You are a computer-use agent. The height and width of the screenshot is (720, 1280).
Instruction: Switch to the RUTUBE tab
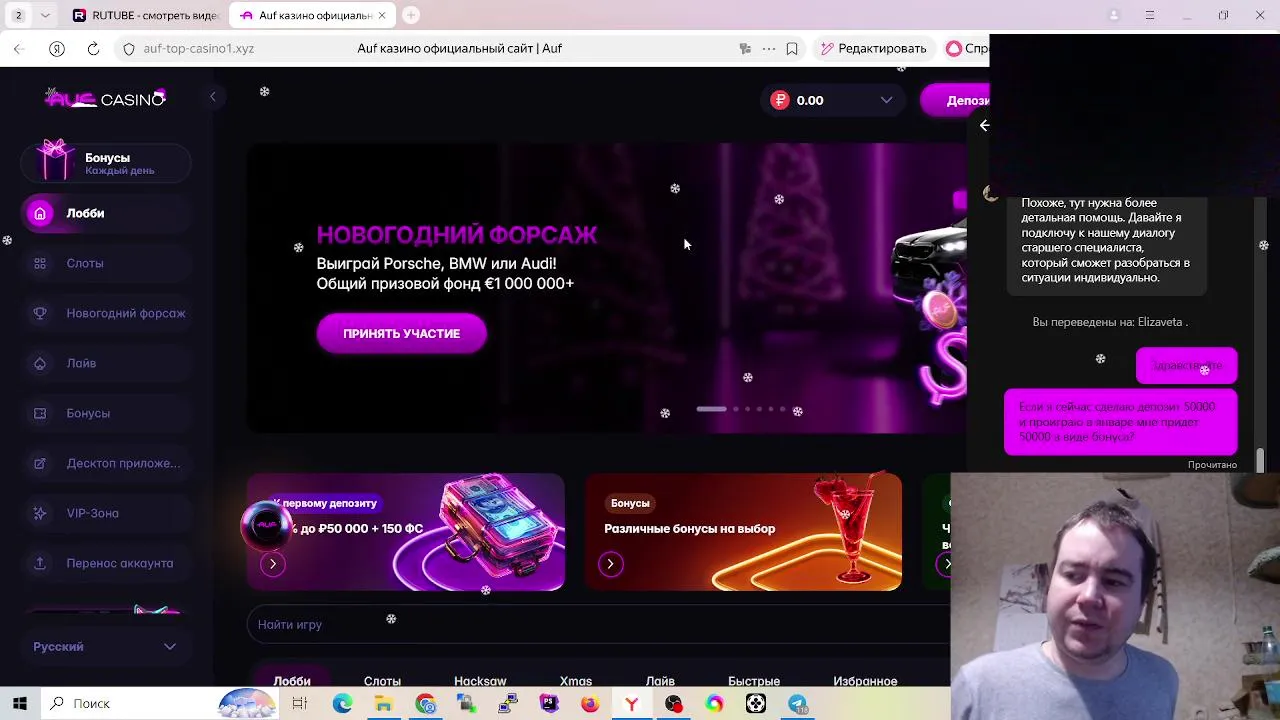coord(145,15)
